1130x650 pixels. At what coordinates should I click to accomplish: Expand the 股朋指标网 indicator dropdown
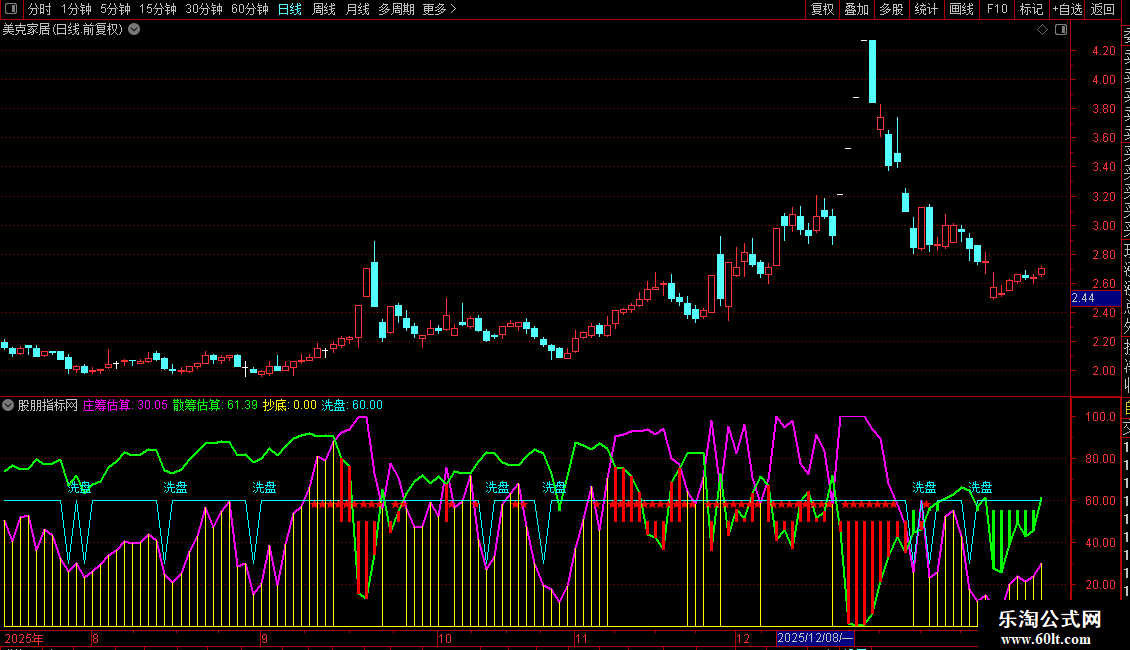pos(8,405)
